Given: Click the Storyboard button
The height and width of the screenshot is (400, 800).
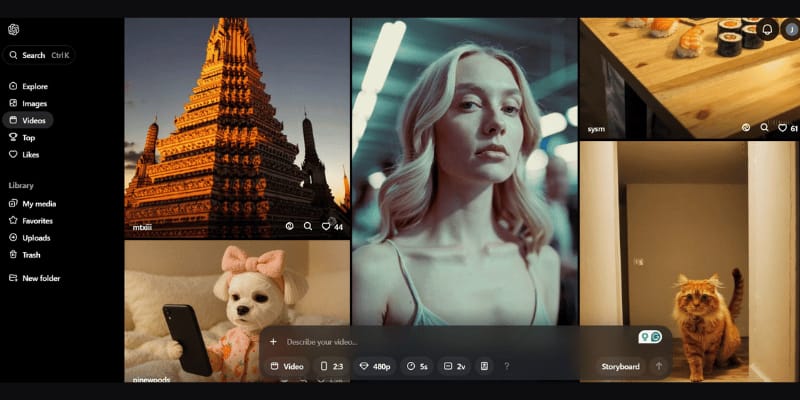Looking at the screenshot, I should pyautogui.click(x=620, y=367).
